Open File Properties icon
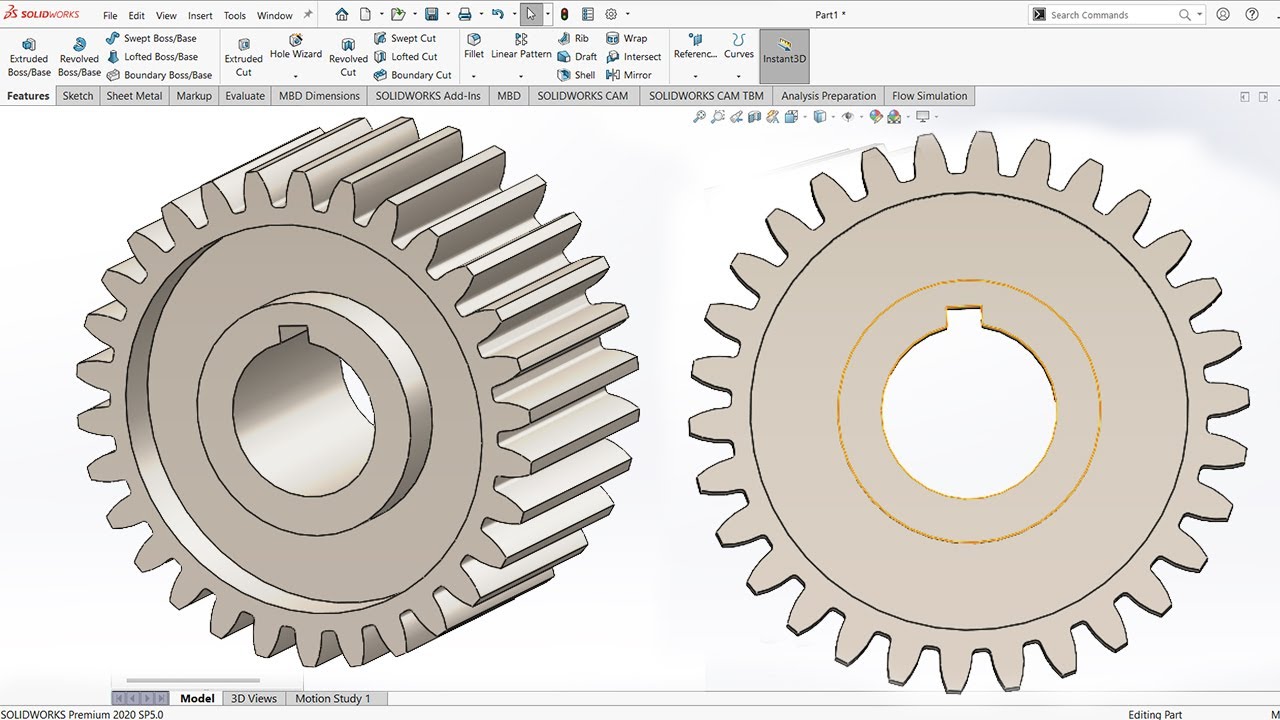Viewport: 1280px width, 720px height. click(587, 14)
